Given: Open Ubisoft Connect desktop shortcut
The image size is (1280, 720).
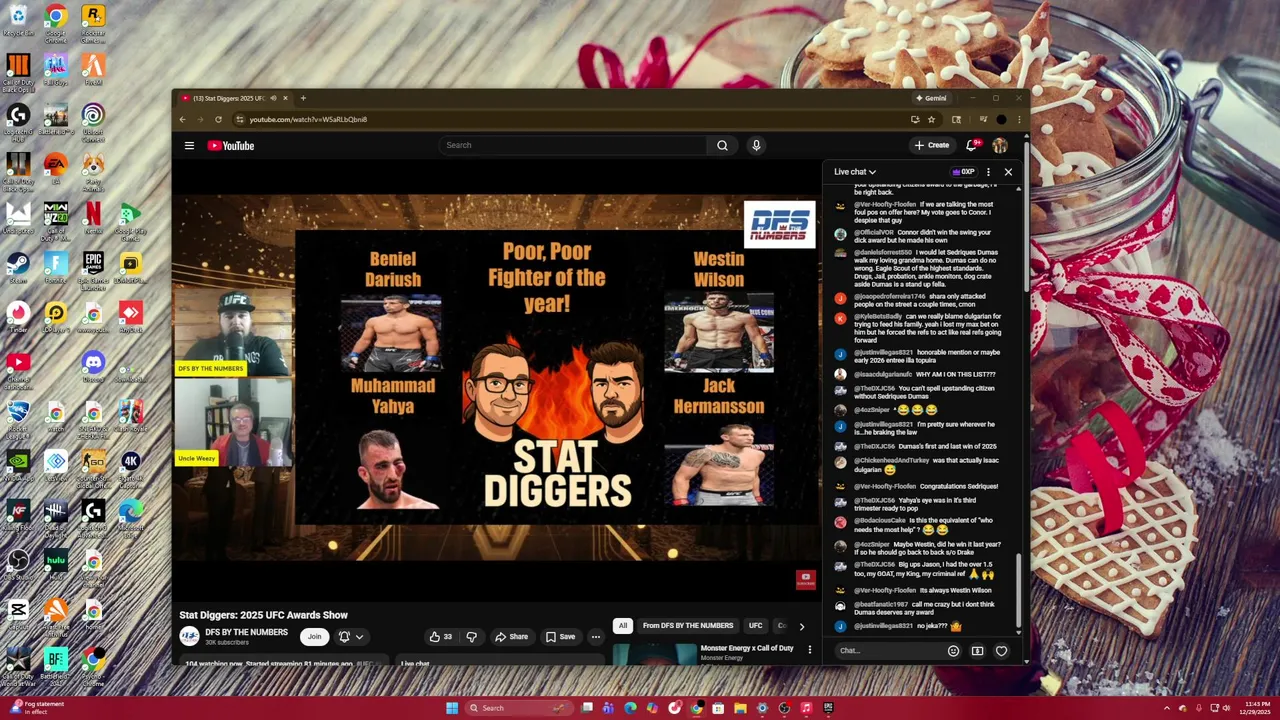Looking at the screenshot, I should (x=93, y=120).
